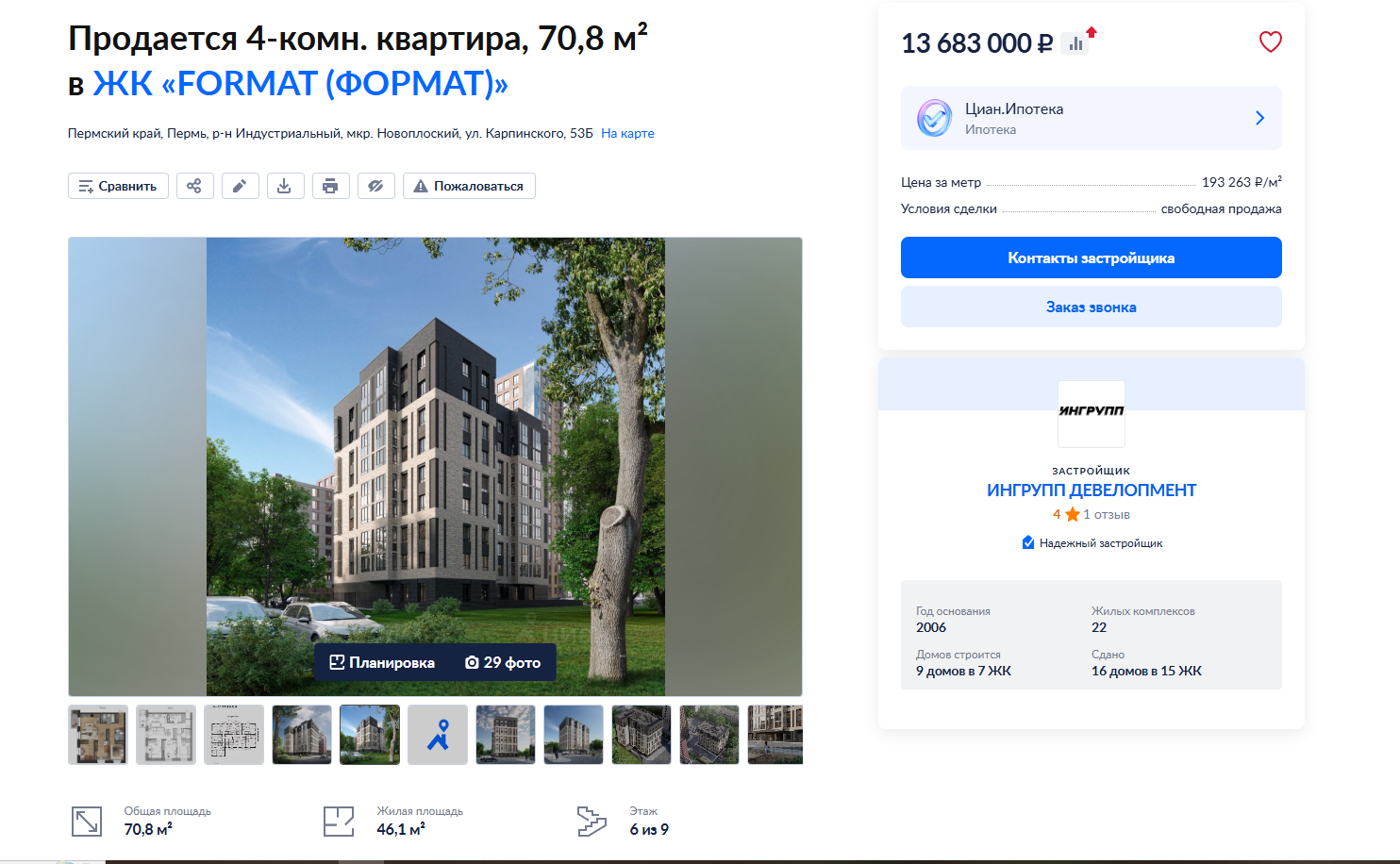Hide this listing with the crossed-eye icon

[x=375, y=186]
